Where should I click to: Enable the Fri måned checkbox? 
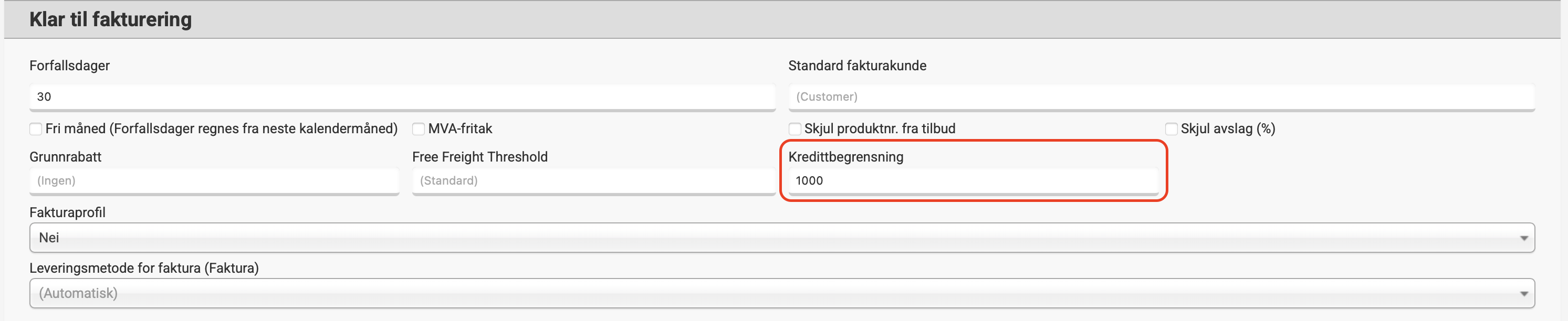click(36, 129)
